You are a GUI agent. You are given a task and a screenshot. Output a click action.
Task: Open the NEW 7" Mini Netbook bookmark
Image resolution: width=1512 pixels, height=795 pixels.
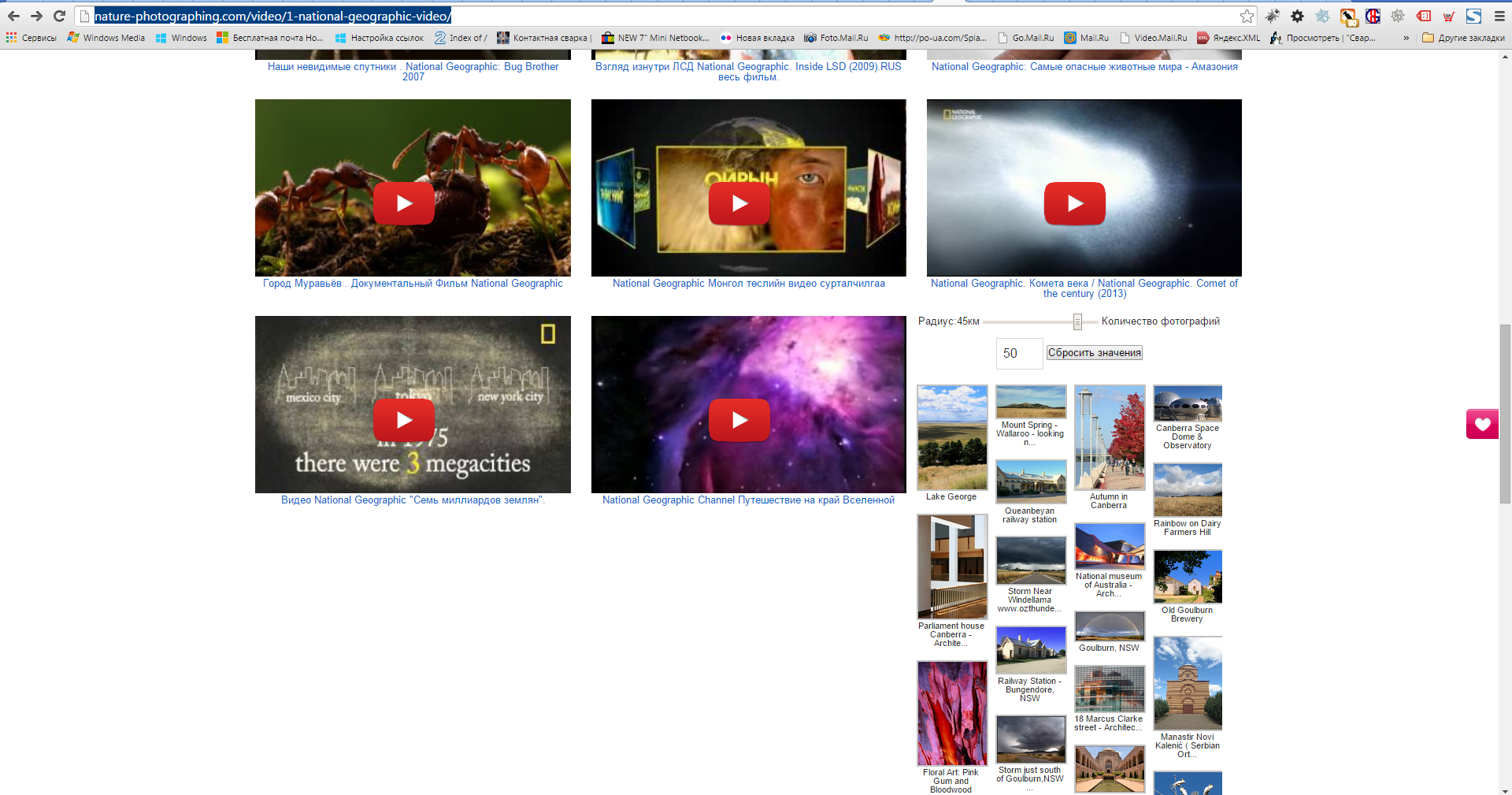click(655, 38)
